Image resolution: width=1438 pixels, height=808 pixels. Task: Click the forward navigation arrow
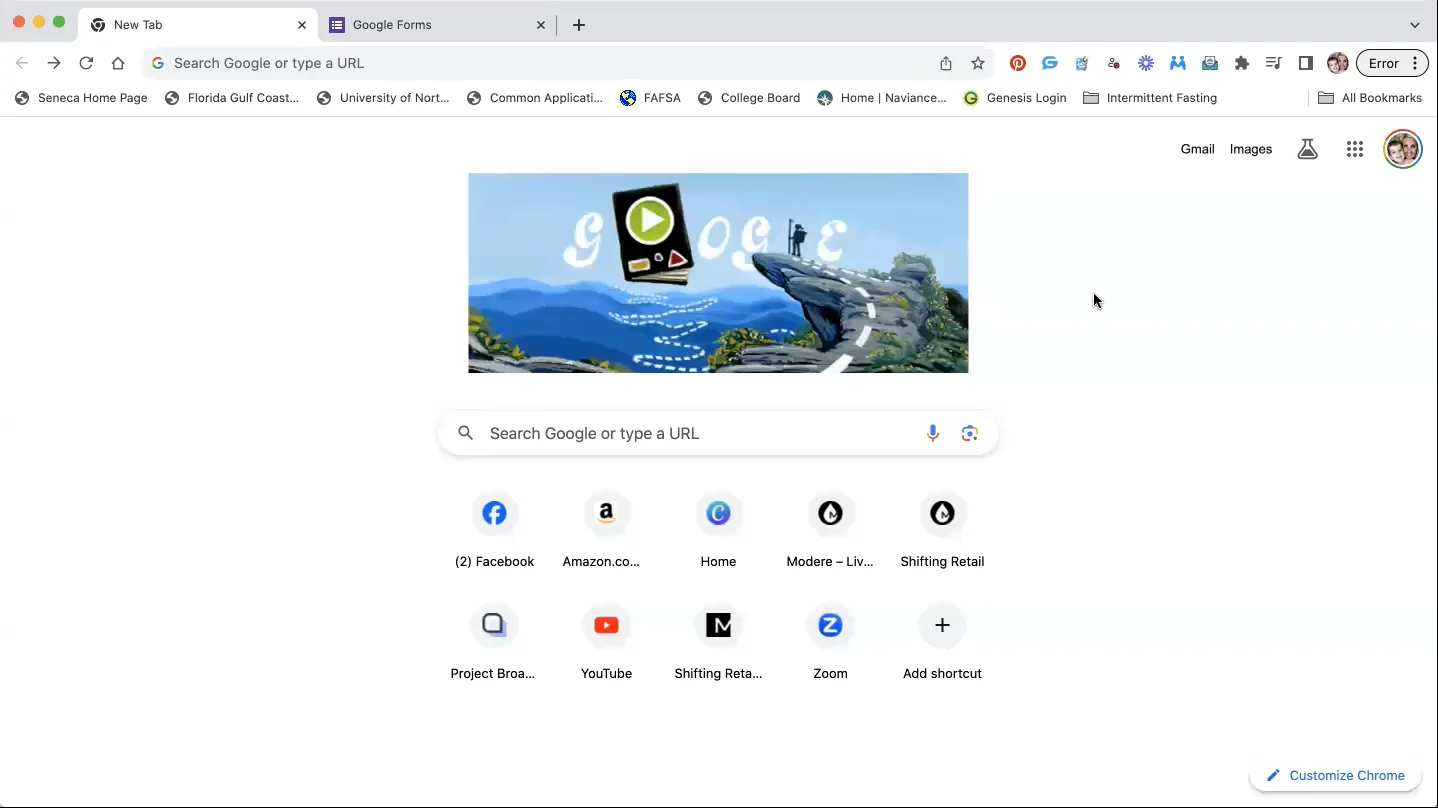click(54, 63)
